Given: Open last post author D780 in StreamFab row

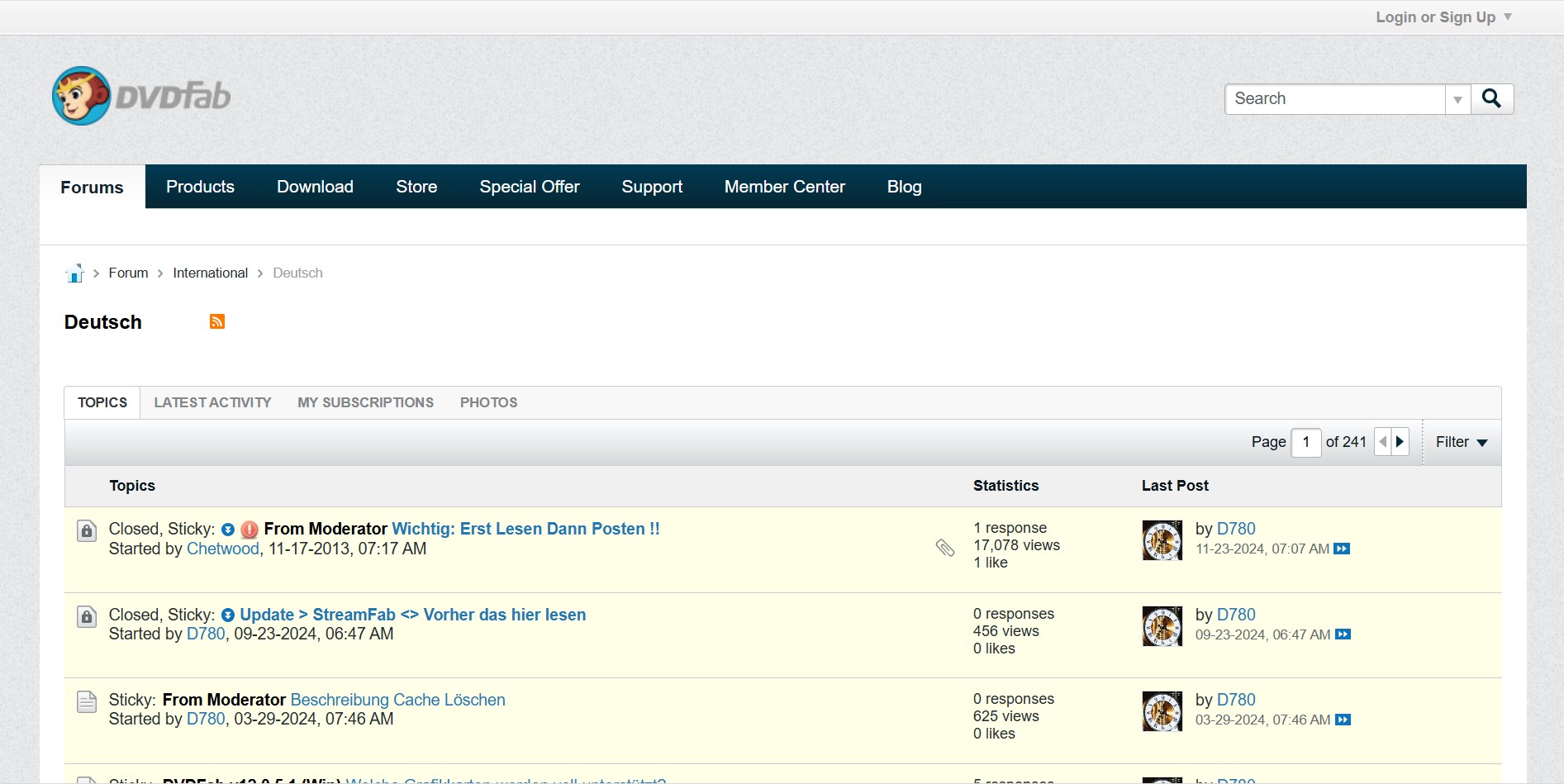Looking at the screenshot, I should point(1236,615).
